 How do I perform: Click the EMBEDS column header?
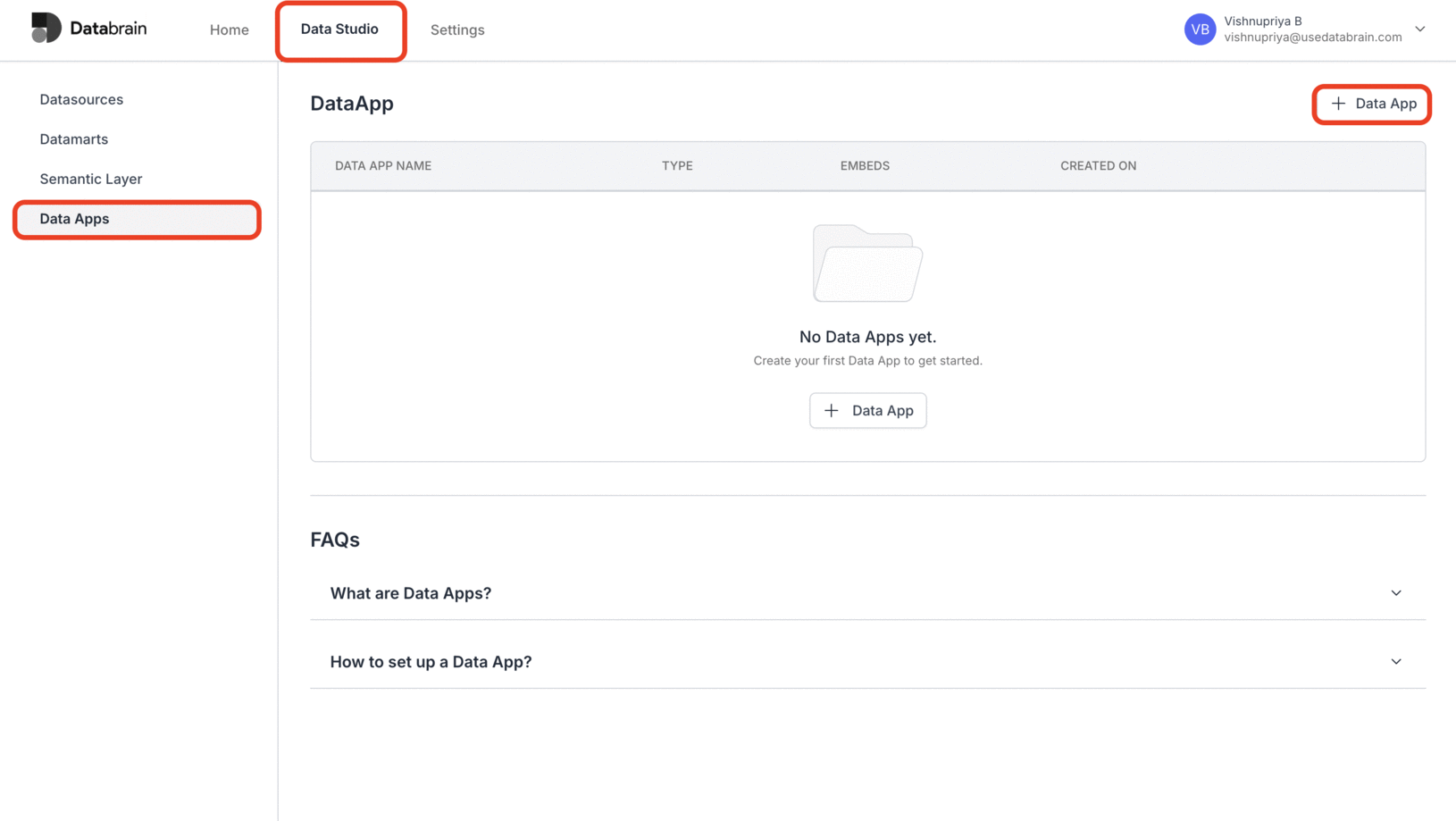tap(865, 165)
